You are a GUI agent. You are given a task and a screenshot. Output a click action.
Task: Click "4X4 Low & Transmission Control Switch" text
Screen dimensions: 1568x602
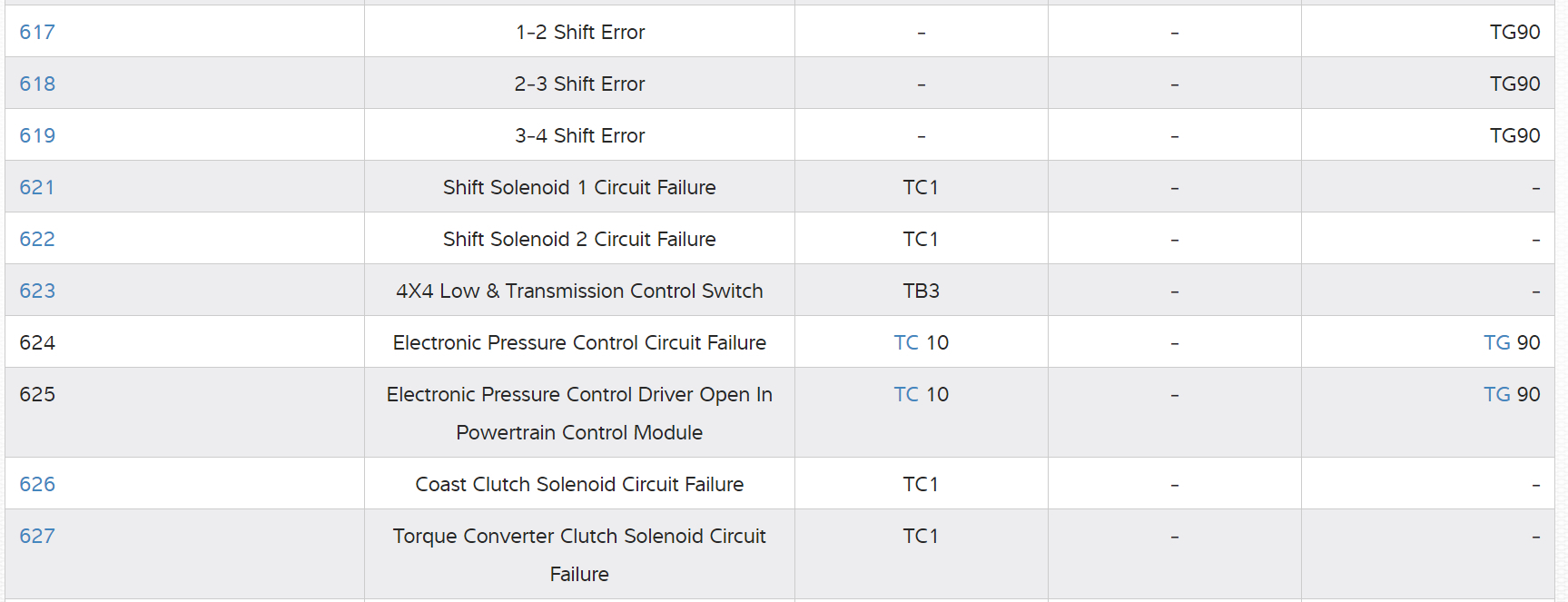579,291
